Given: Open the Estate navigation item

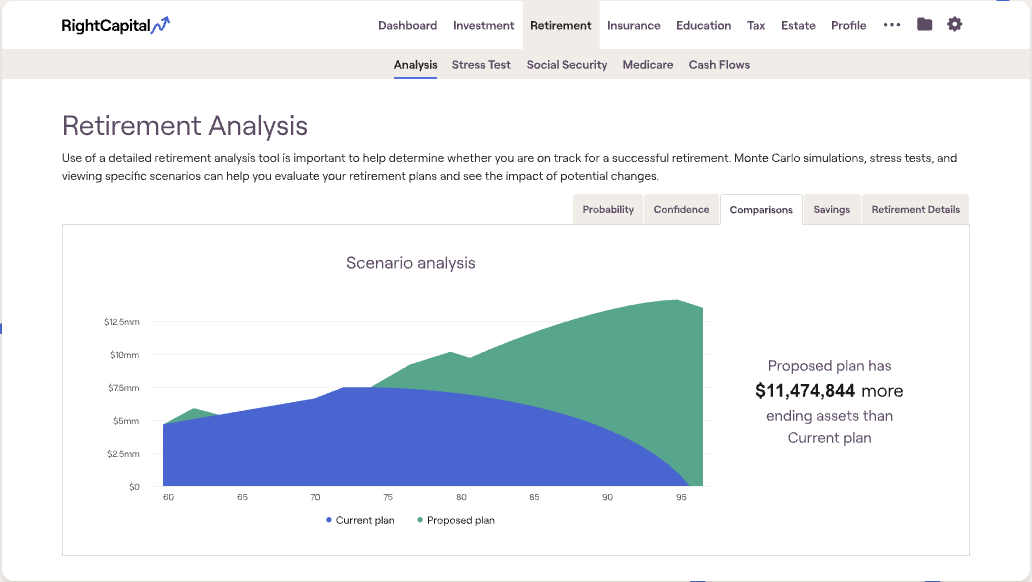Looking at the screenshot, I should [x=798, y=26].
